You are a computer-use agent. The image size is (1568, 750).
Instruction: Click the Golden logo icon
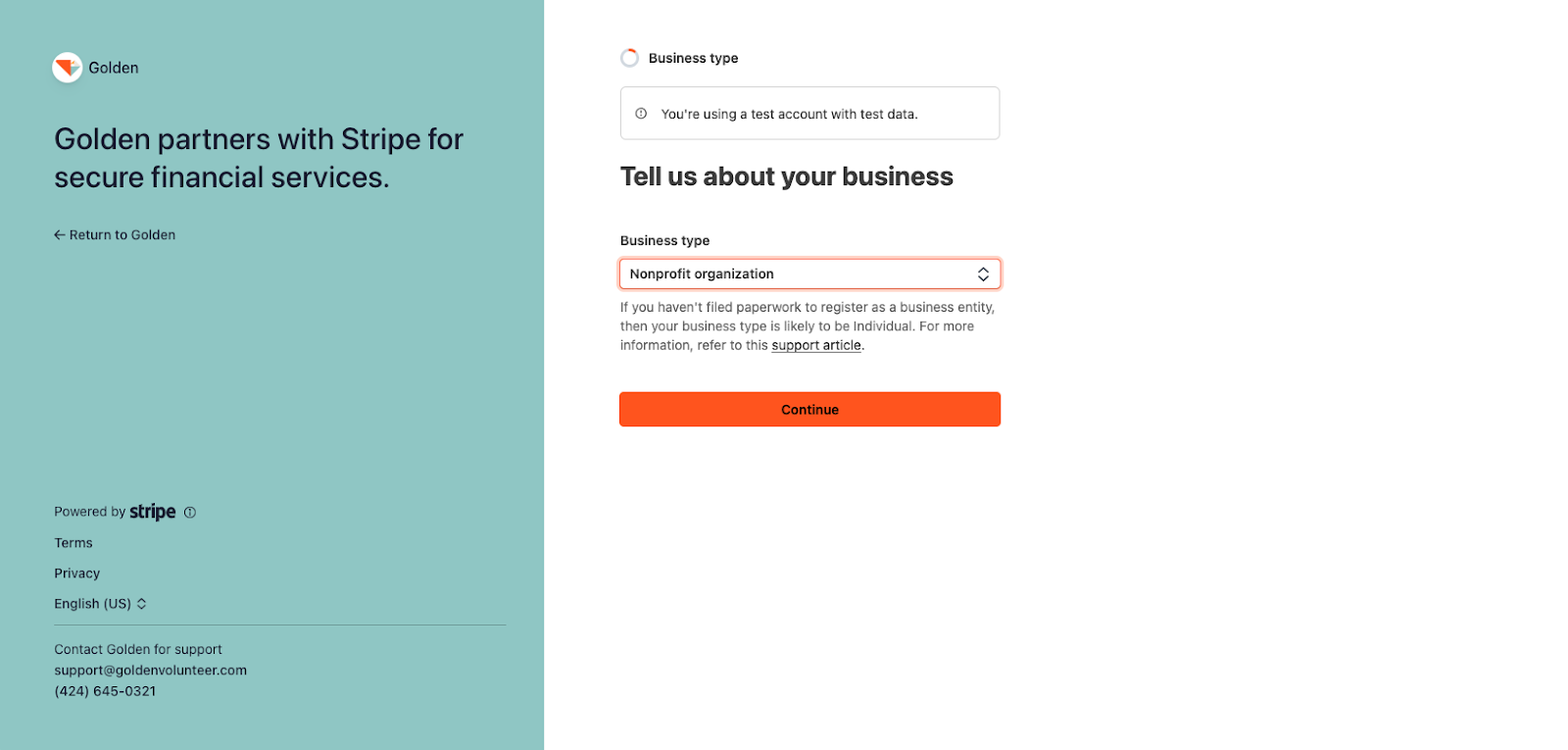[68, 68]
